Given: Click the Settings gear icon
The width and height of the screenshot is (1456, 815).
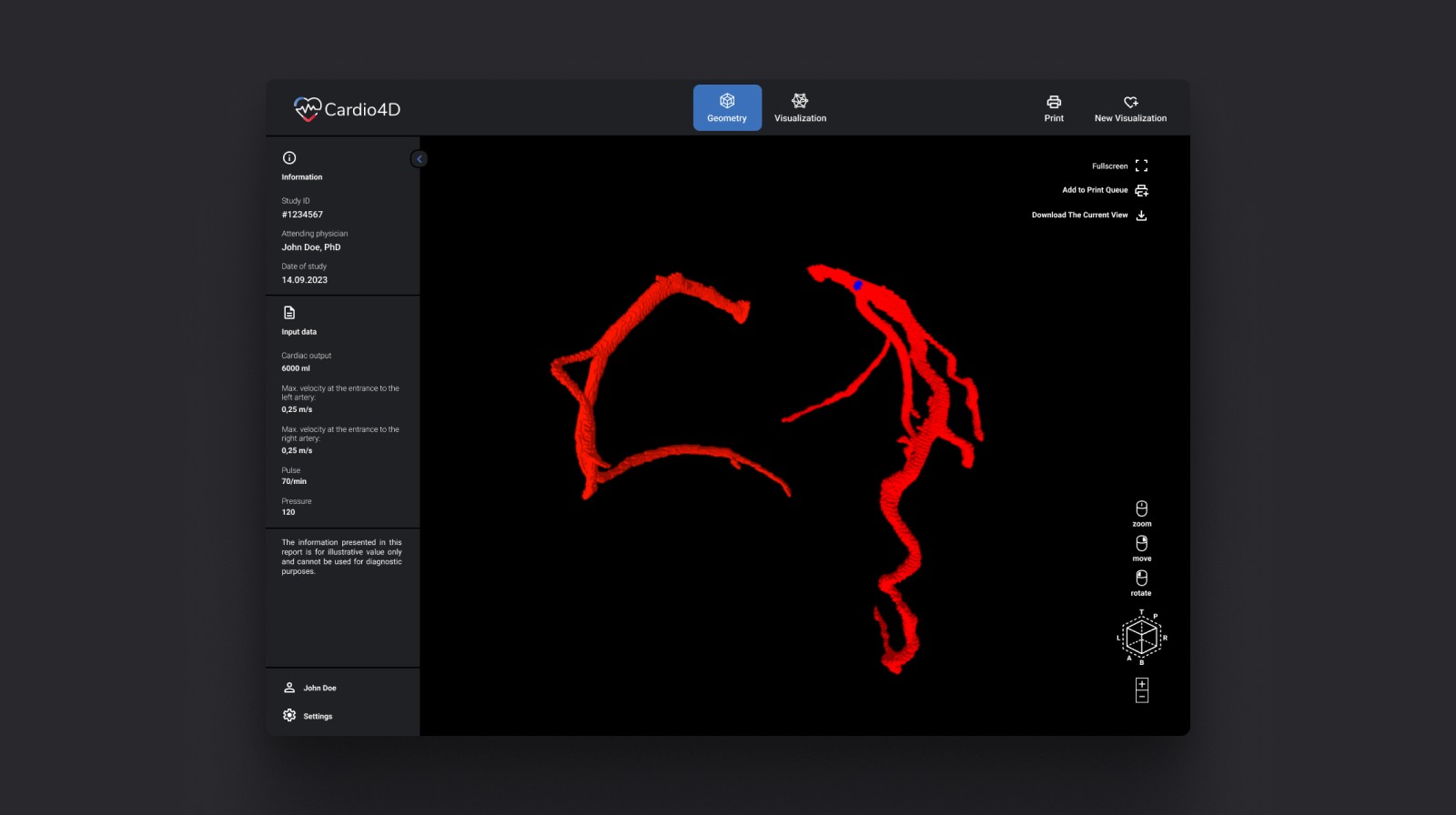Looking at the screenshot, I should (x=289, y=716).
